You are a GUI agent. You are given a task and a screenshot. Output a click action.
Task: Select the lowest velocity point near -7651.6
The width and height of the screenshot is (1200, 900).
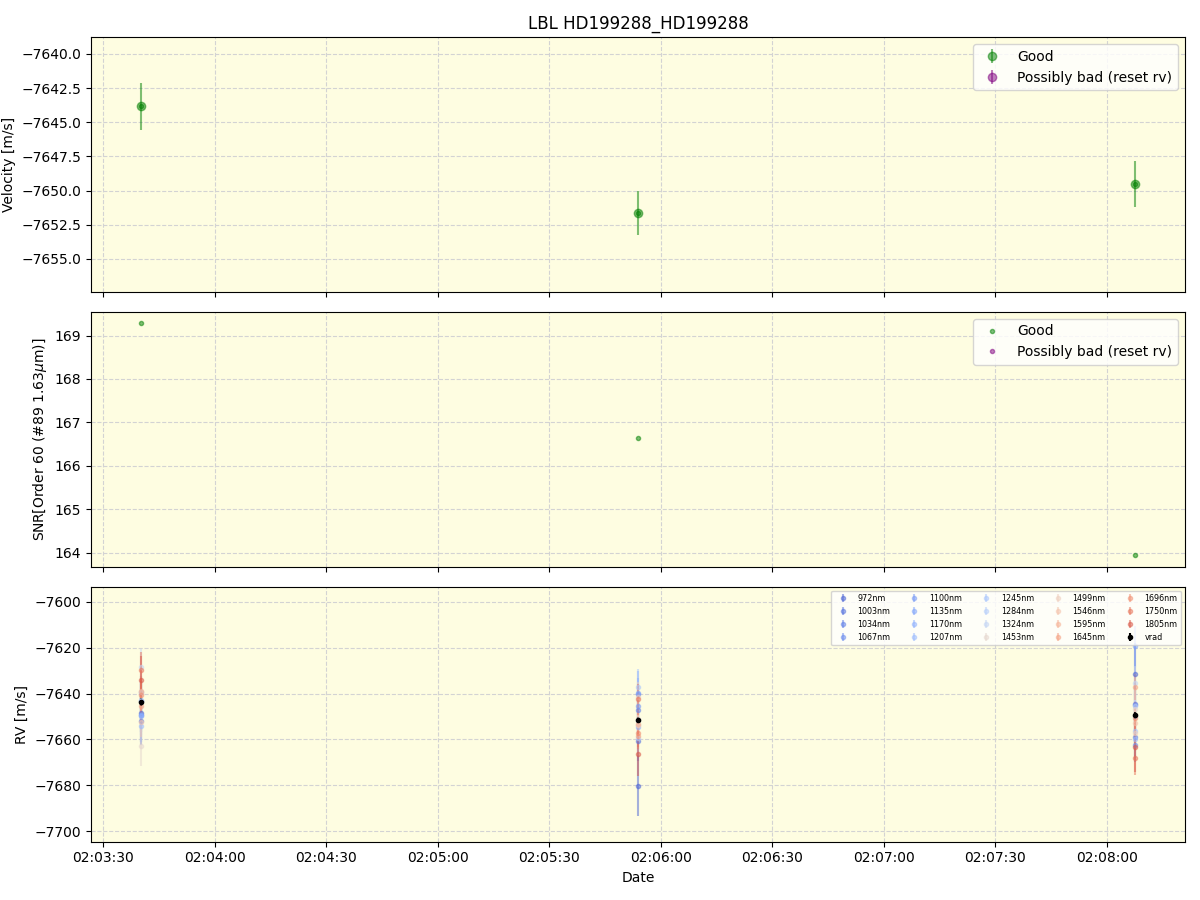coord(638,213)
